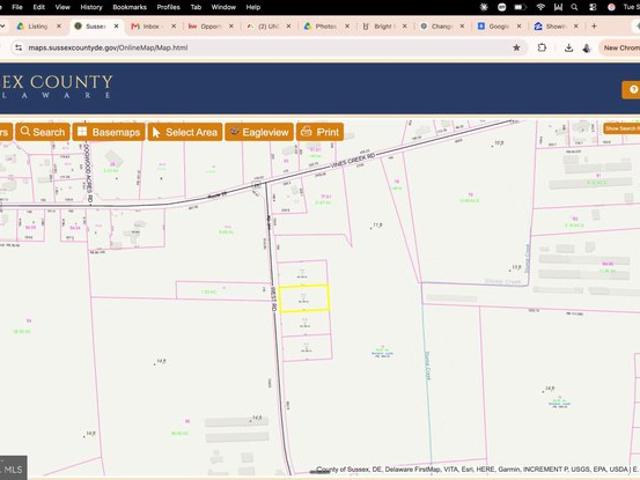This screenshot has height=480, width=640.
Task: Open the View menu
Action: [x=62, y=7]
